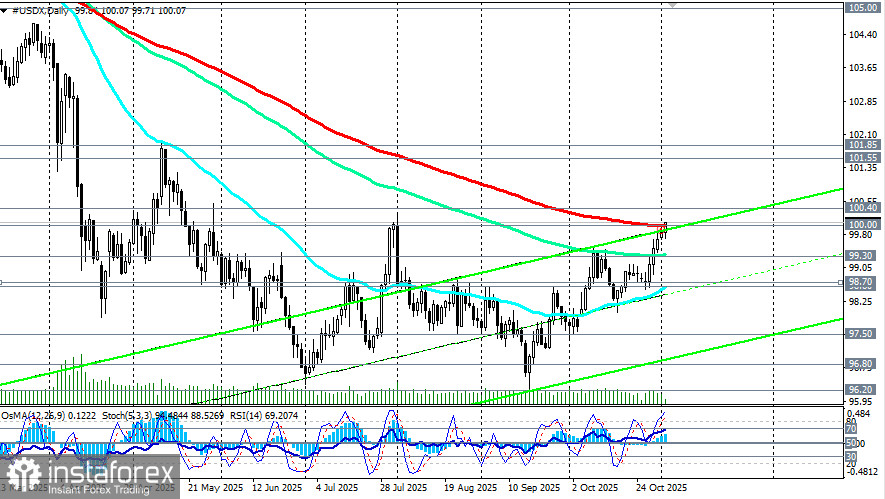Click the 98.25 price axis value
The image size is (885, 499).
(x=861, y=302)
